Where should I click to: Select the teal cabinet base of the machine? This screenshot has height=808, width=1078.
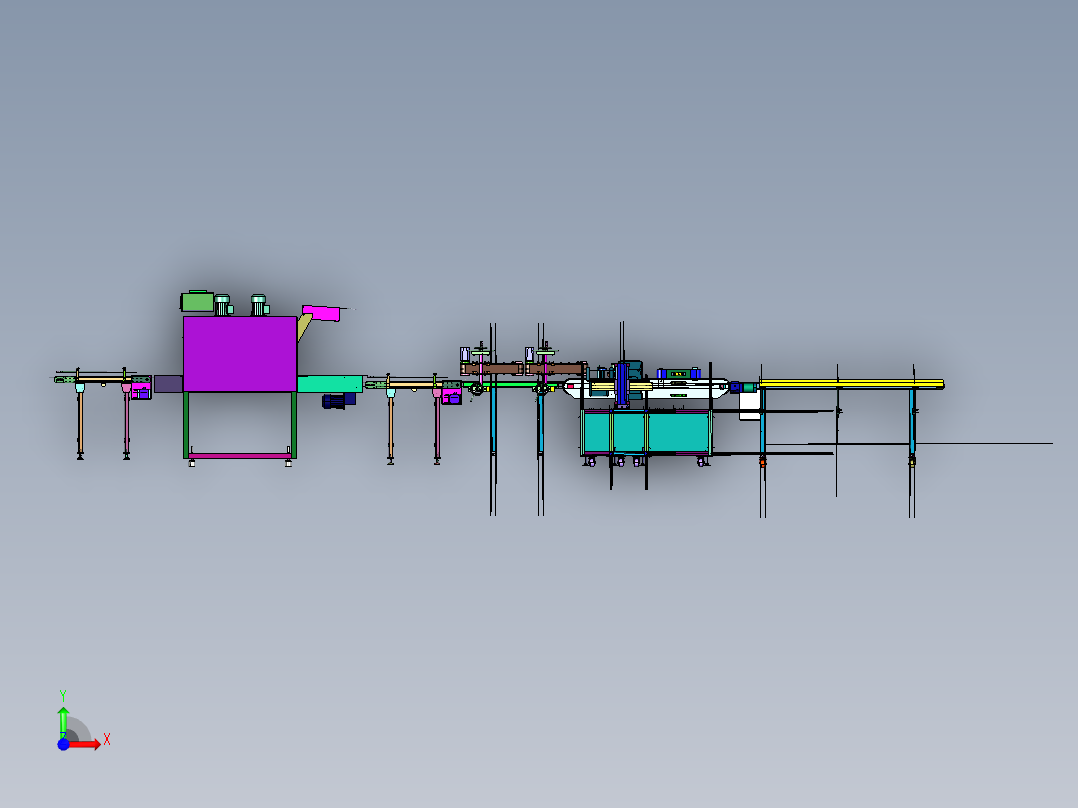[646, 431]
